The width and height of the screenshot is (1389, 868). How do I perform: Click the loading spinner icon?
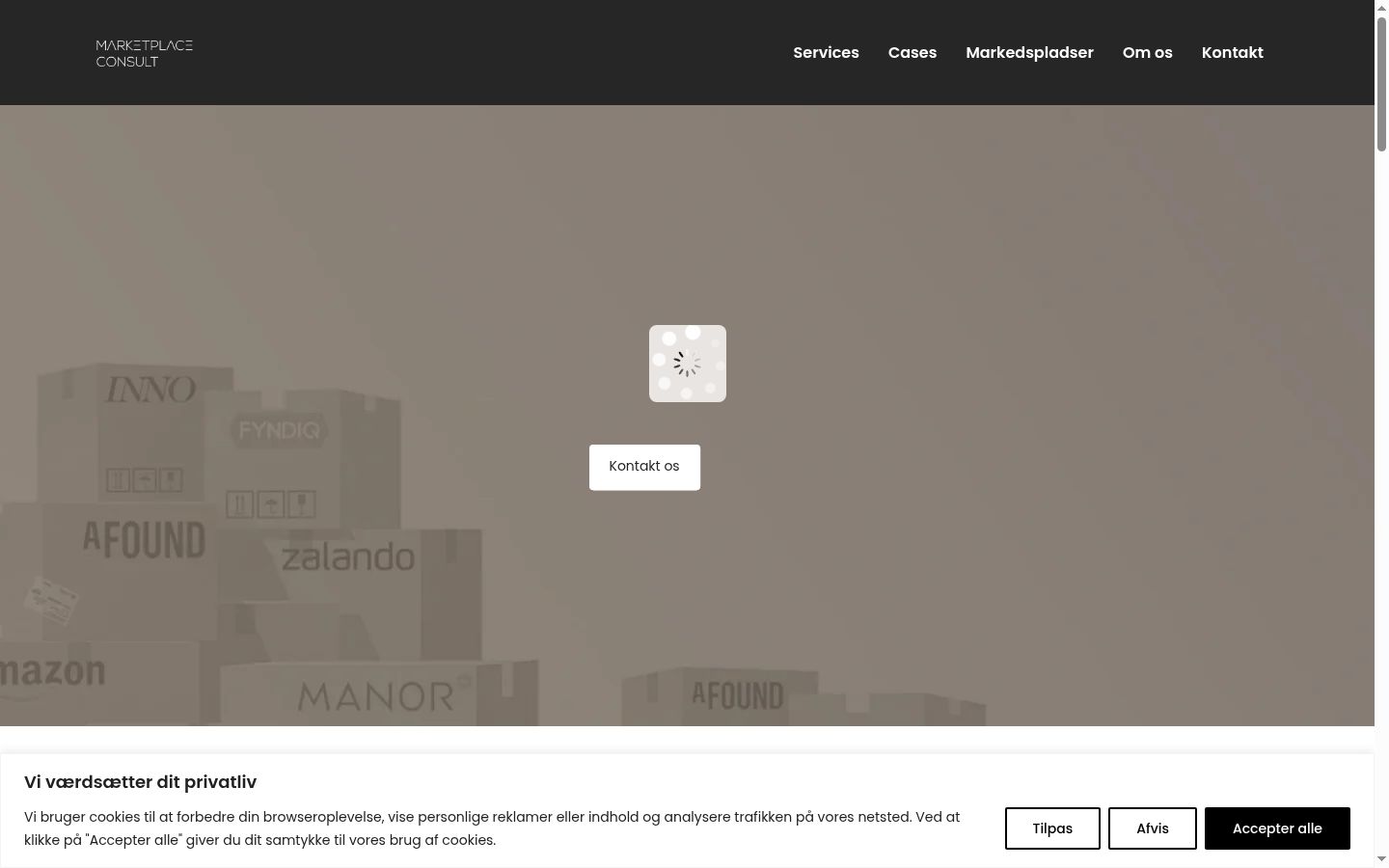point(688,364)
